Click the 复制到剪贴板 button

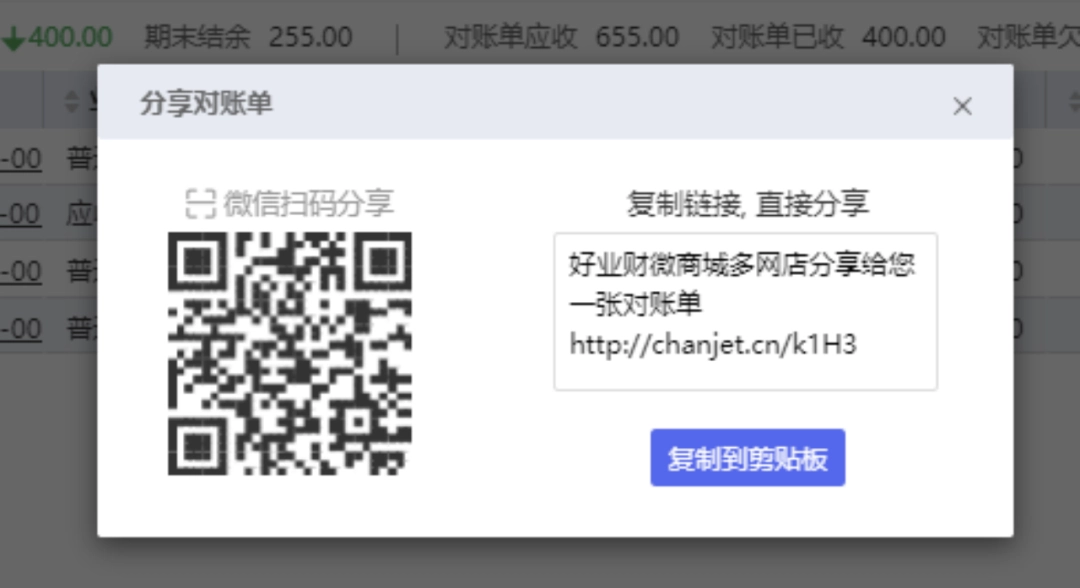(747, 458)
